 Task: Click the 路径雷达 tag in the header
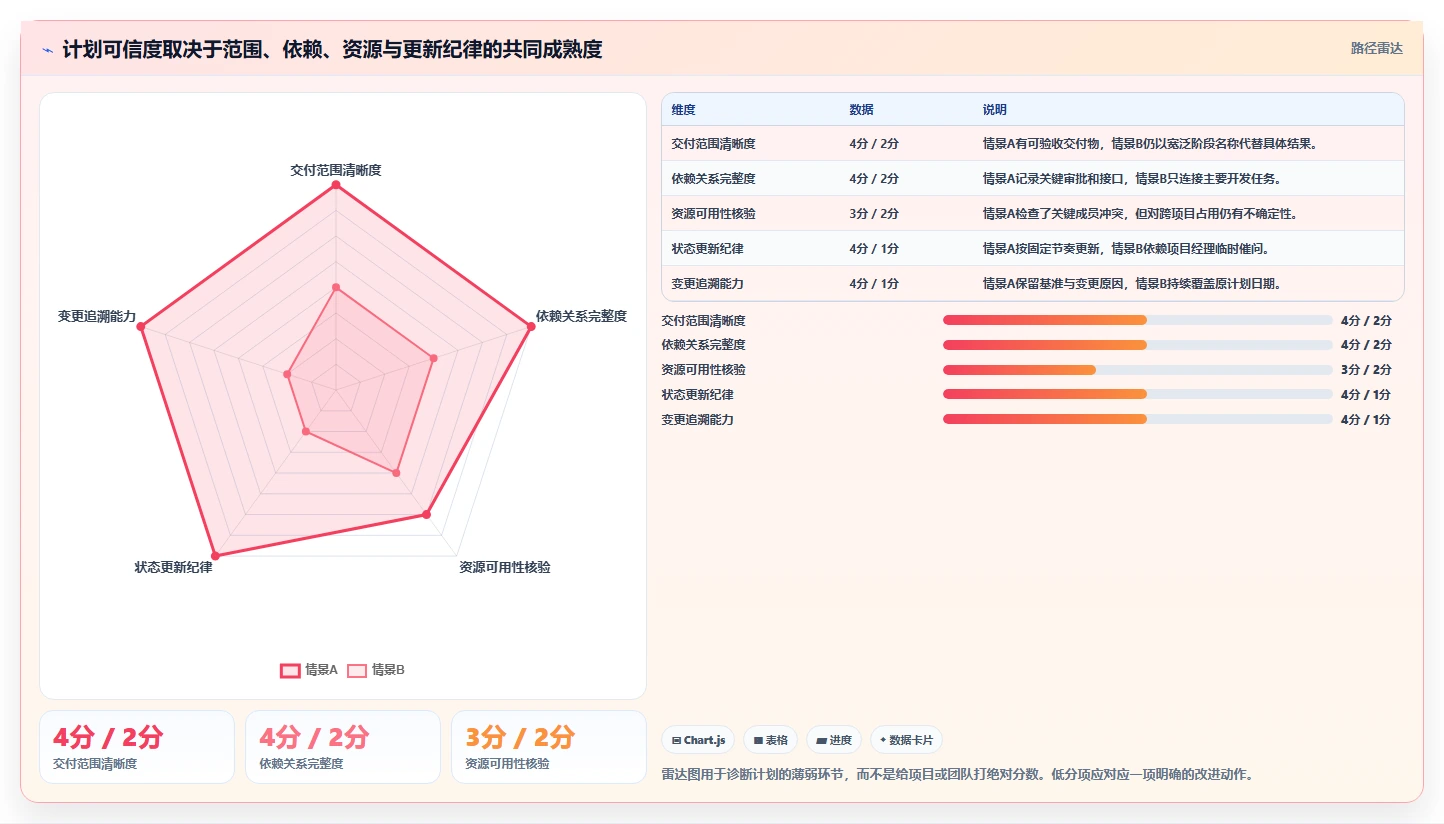[x=1377, y=48]
